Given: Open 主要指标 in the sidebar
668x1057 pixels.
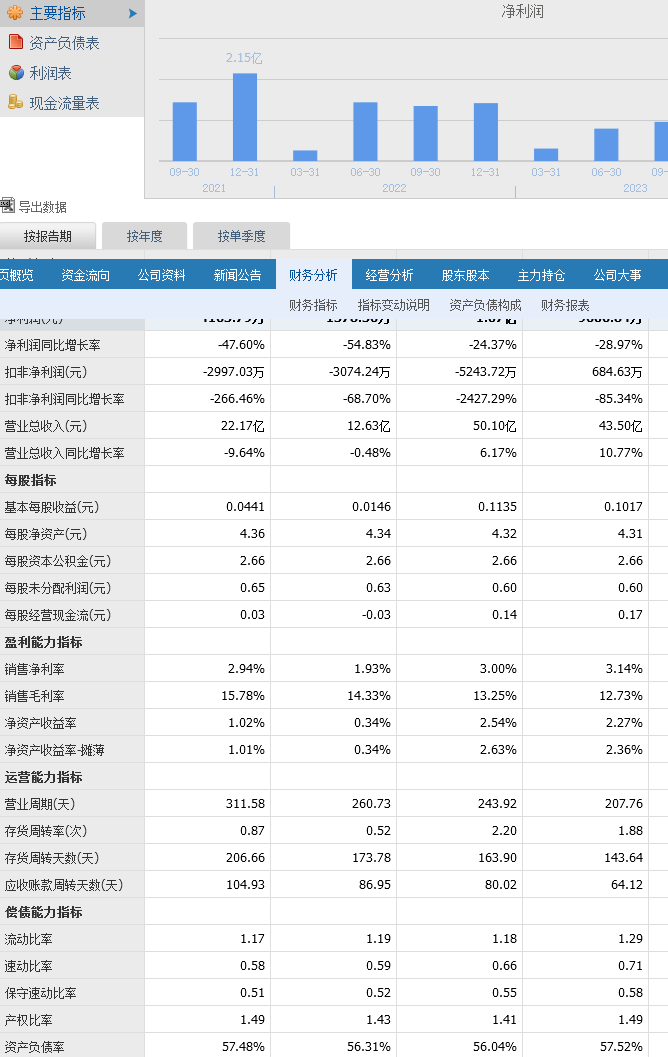Looking at the screenshot, I should click(57, 13).
